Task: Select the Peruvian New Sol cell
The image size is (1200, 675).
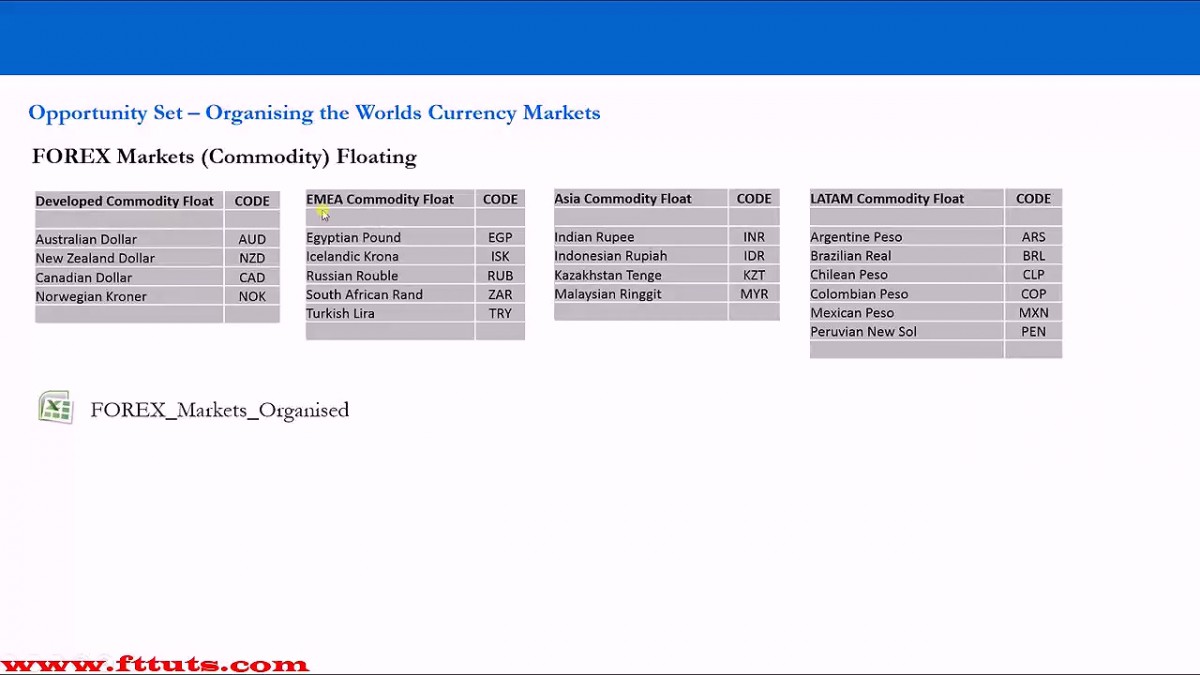Action: click(906, 332)
